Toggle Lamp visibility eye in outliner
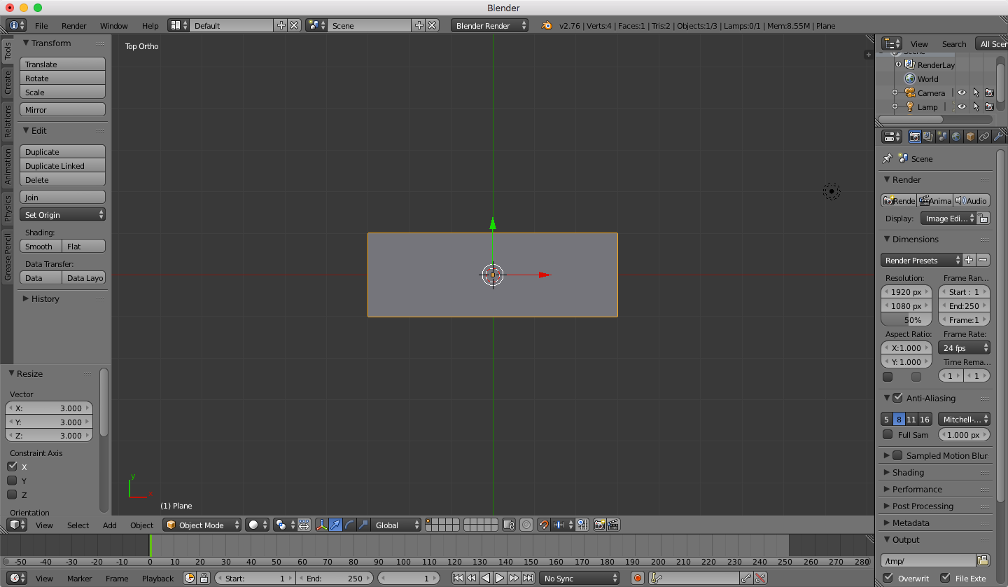Screen dimensions: 1008x587 coord(962,107)
